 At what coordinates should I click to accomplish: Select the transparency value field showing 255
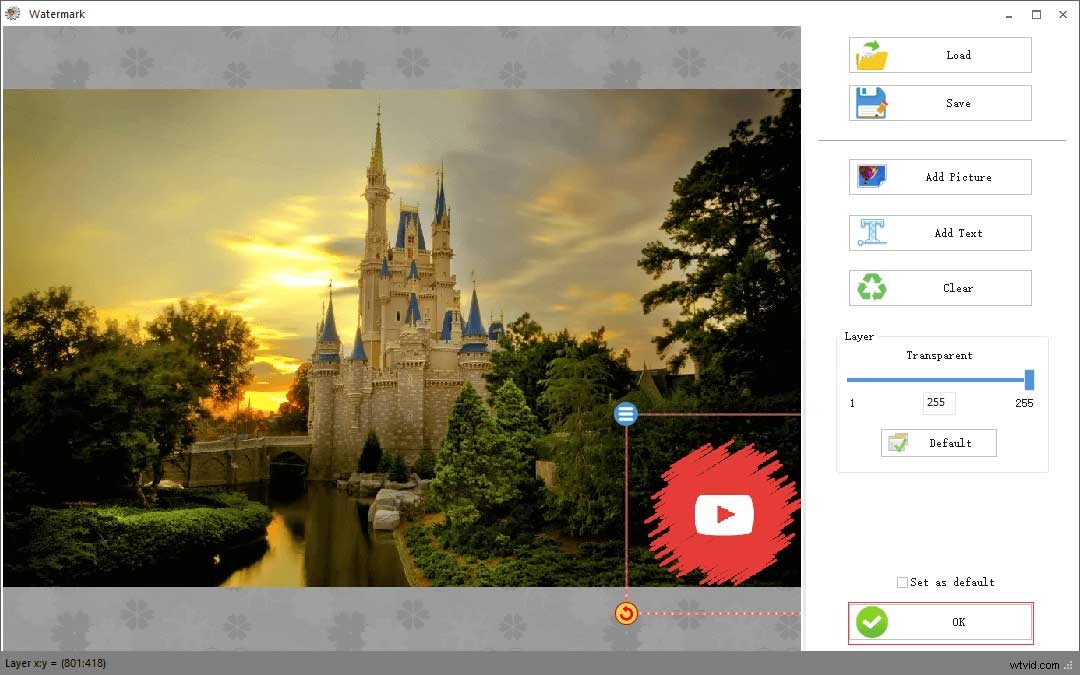point(938,402)
